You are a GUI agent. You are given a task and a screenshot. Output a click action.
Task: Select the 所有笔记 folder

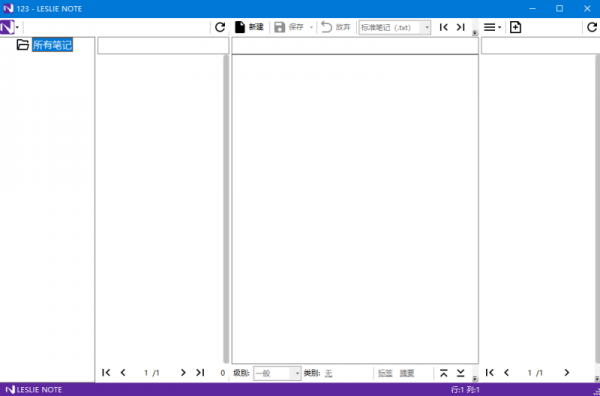coord(52,45)
